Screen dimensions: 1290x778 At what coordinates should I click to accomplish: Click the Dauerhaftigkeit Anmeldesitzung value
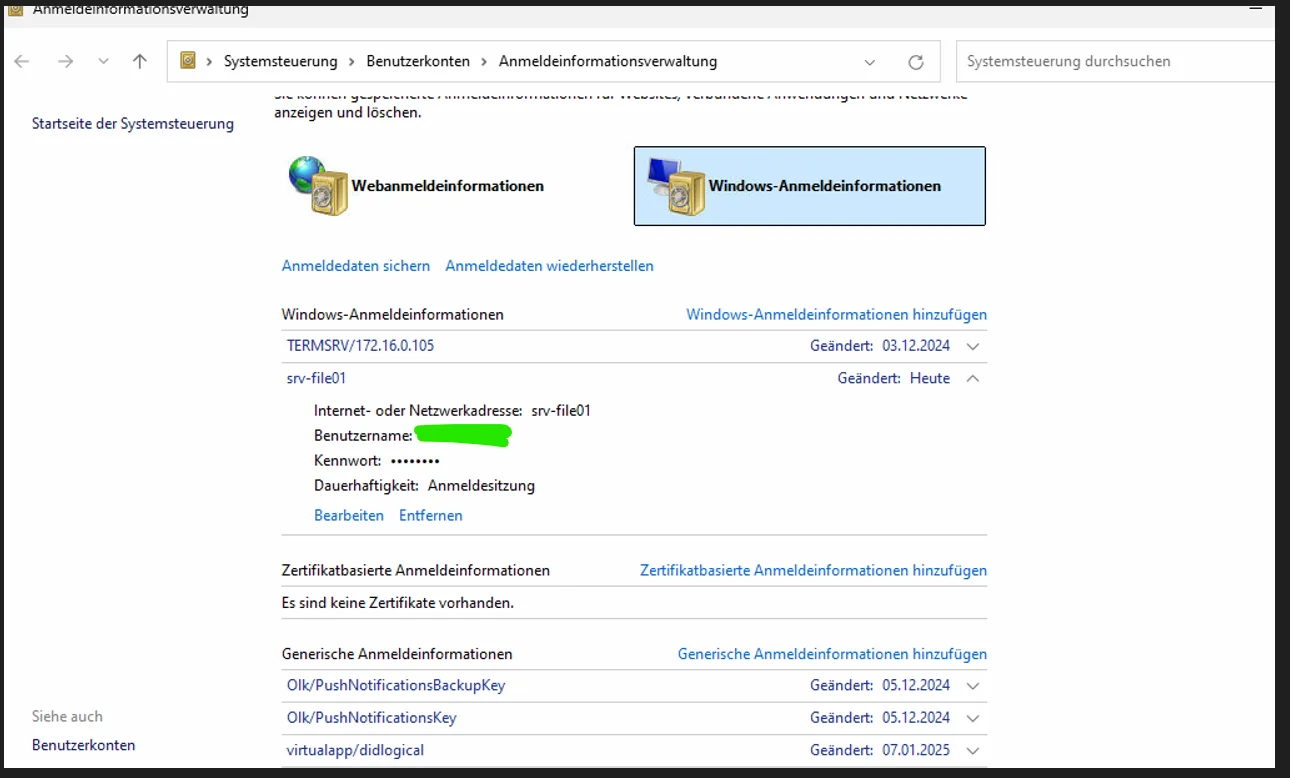481,486
